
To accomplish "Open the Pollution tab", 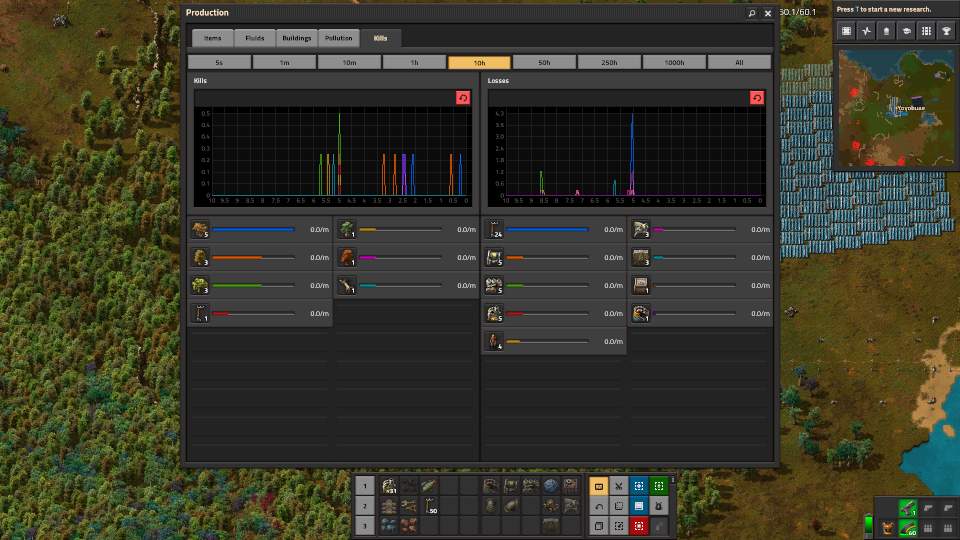I will pyautogui.click(x=339, y=38).
